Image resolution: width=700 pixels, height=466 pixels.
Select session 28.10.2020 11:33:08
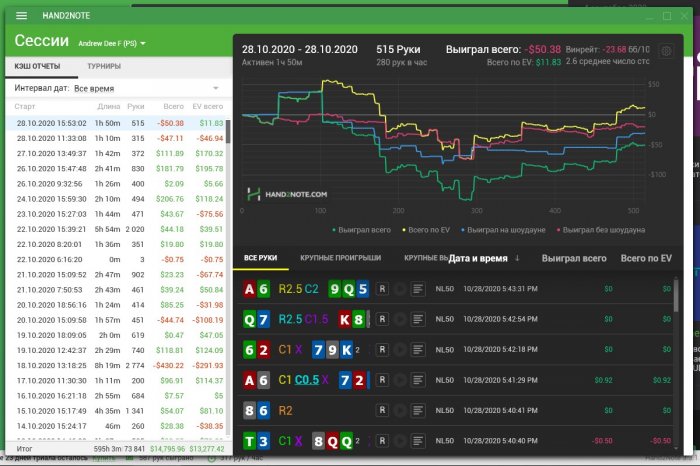click(118, 138)
